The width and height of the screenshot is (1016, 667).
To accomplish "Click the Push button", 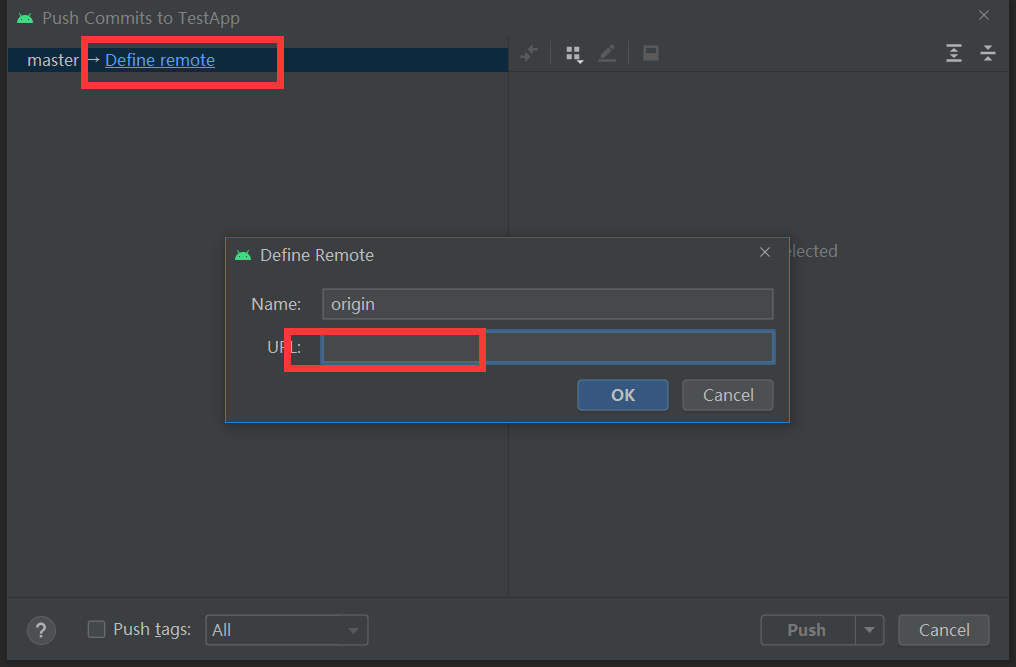I will (x=807, y=630).
